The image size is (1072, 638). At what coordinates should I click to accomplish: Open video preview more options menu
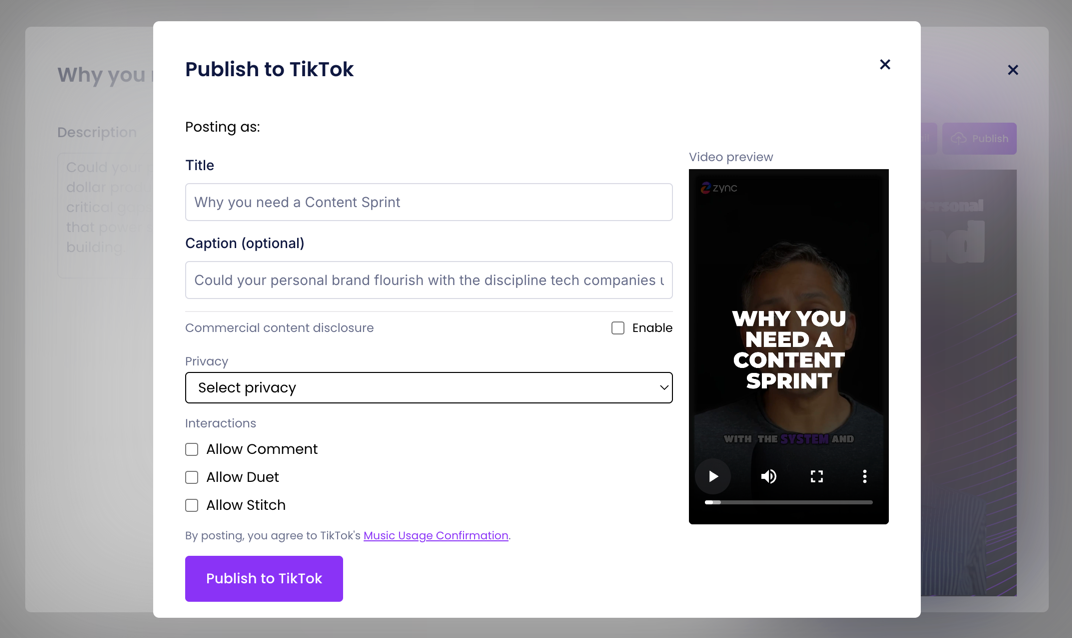coord(864,477)
